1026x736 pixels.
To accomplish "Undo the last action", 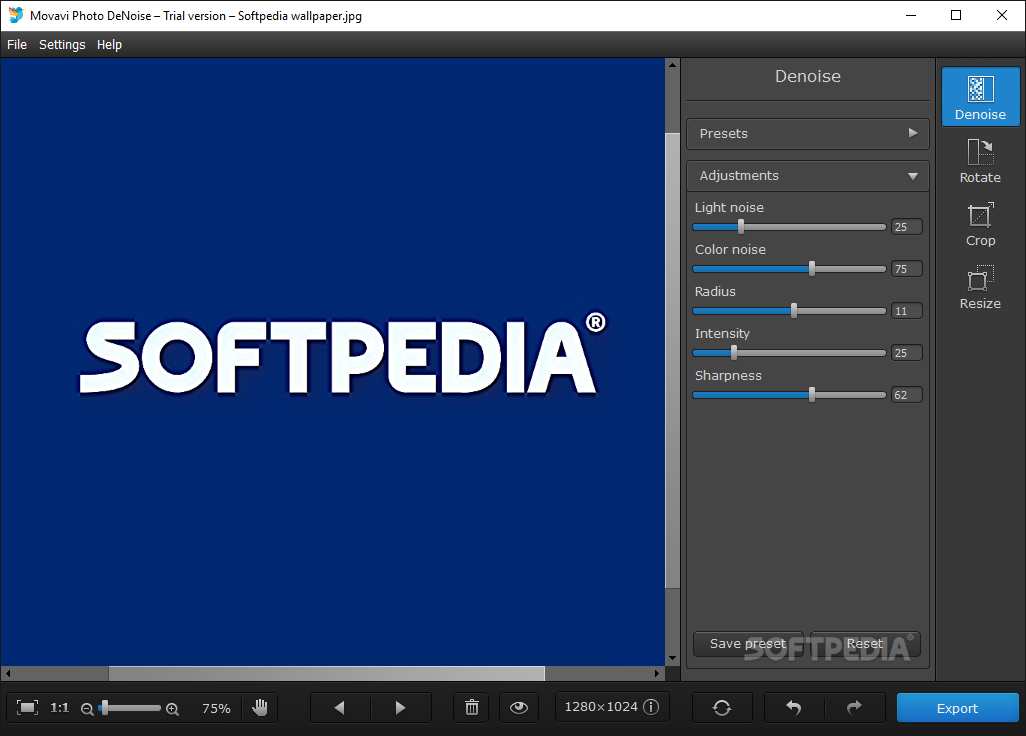I will pyautogui.click(x=794, y=707).
